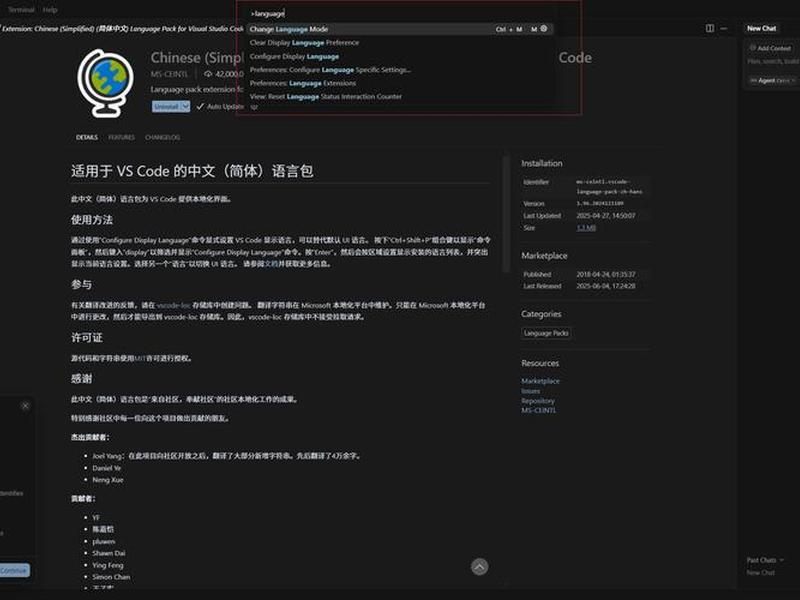
Task: Click the Last Updated date value
Action: [x=606, y=216]
